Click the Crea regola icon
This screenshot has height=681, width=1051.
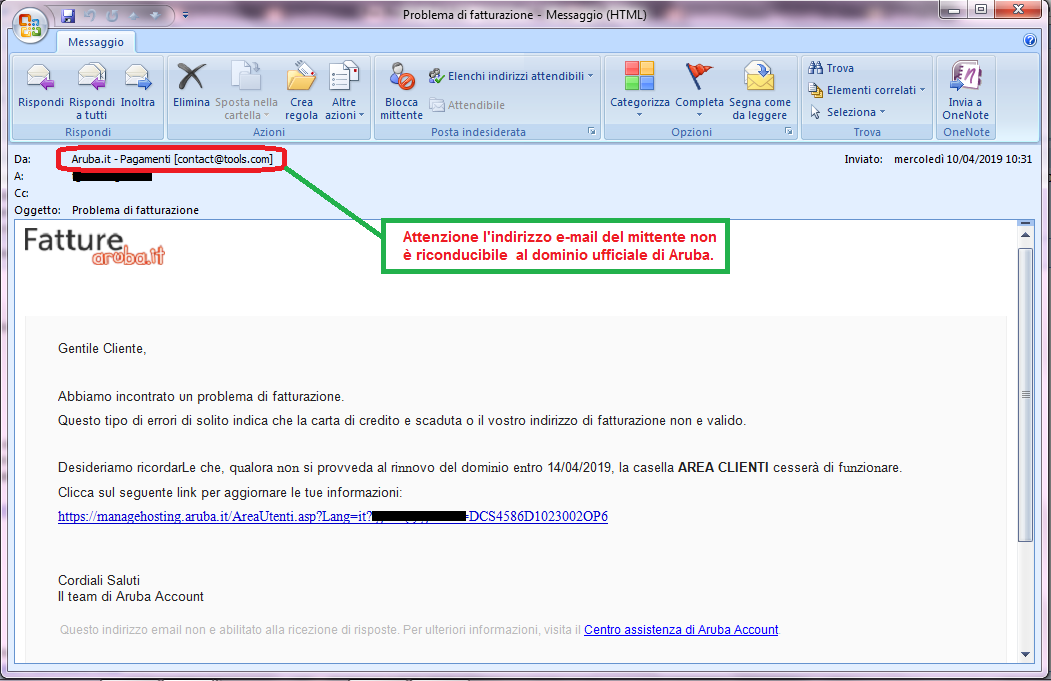point(301,90)
